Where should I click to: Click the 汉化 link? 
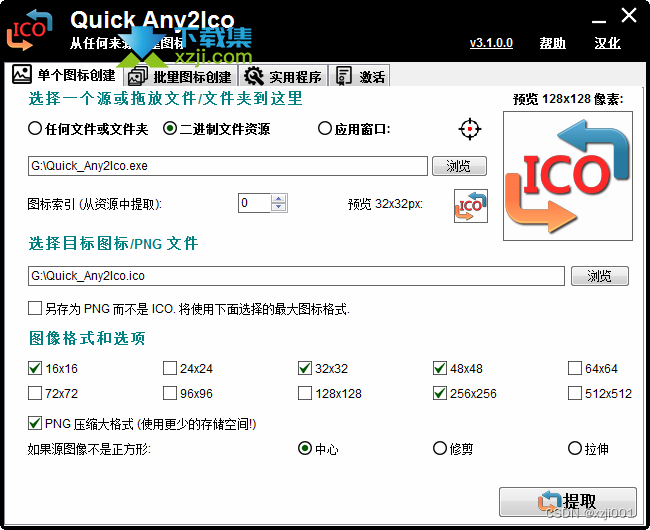tap(607, 43)
